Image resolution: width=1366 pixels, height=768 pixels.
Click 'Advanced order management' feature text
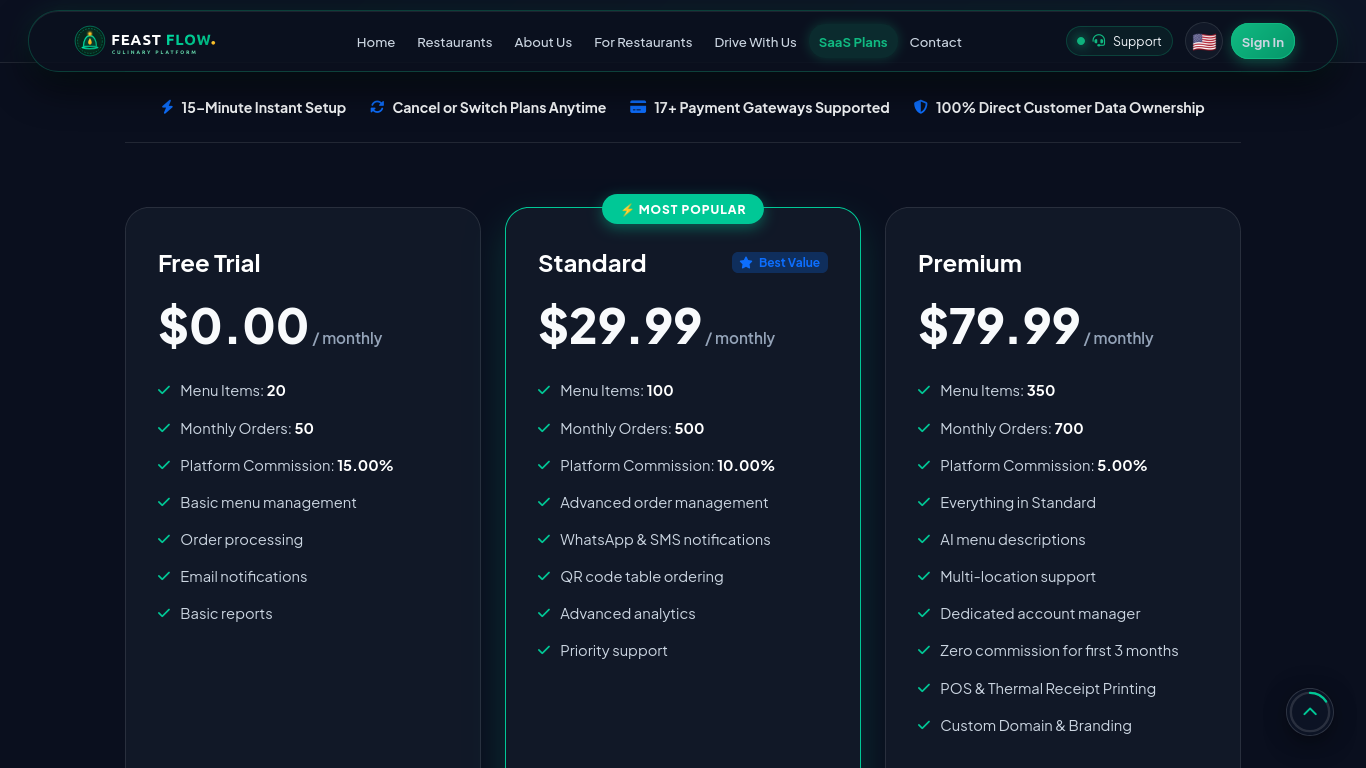(x=664, y=502)
